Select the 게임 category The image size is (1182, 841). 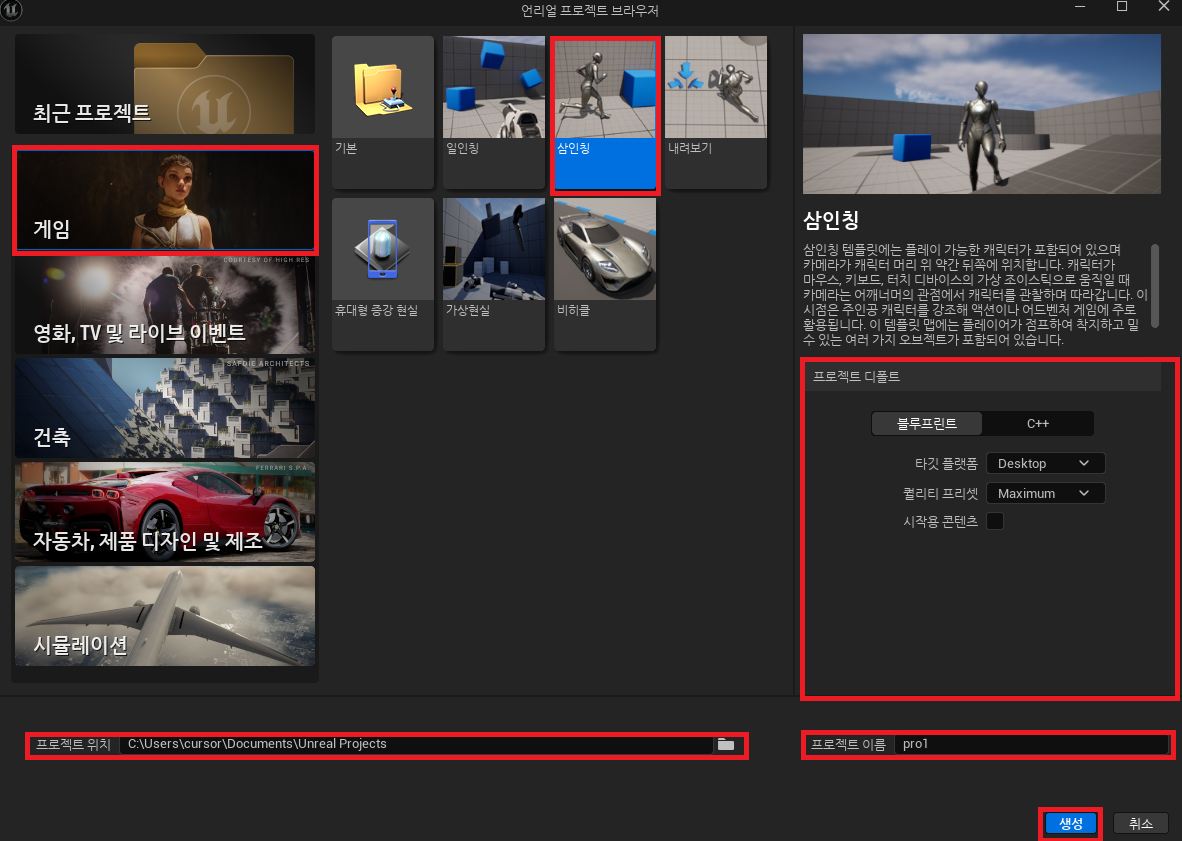165,200
